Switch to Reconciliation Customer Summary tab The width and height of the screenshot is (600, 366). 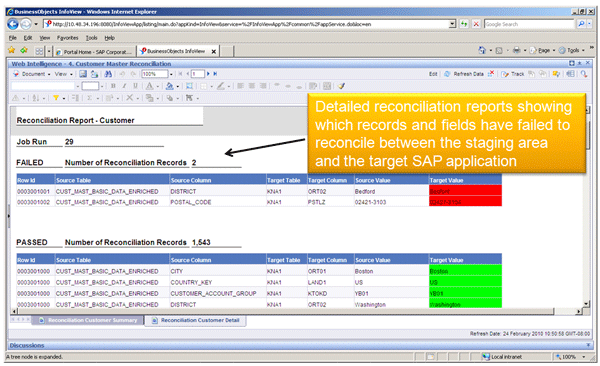[88, 320]
